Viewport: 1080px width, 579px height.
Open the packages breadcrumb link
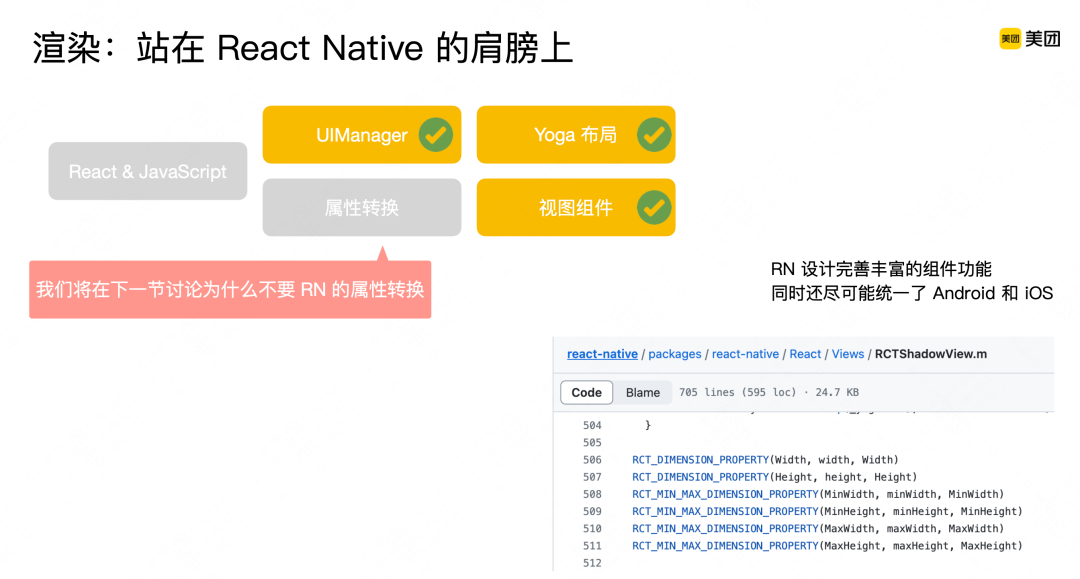click(674, 354)
